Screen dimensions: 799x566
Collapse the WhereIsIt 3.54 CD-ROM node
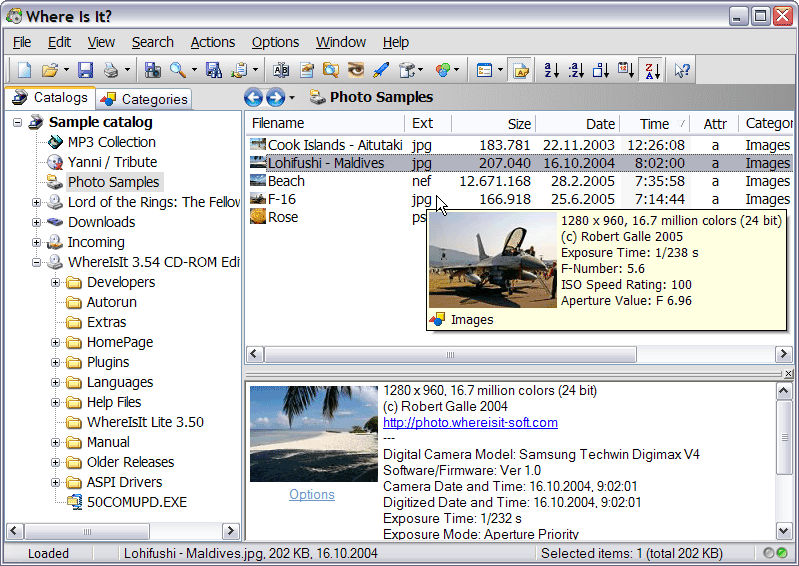pyautogui.click(x=37, y=262)
